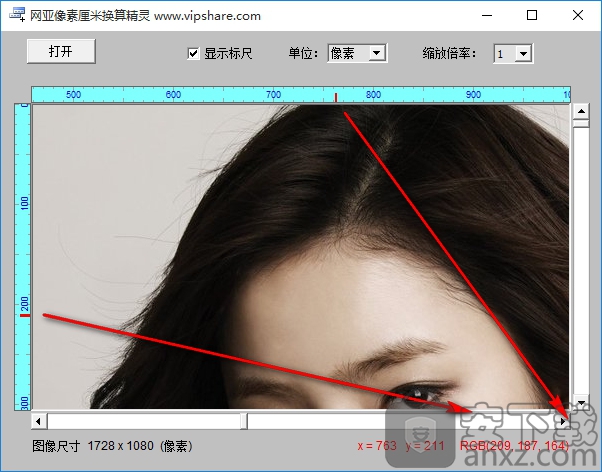Click the 900 mark on top ruler
Image resolution: width=602 pixels, height=472 pixels.
473,94
